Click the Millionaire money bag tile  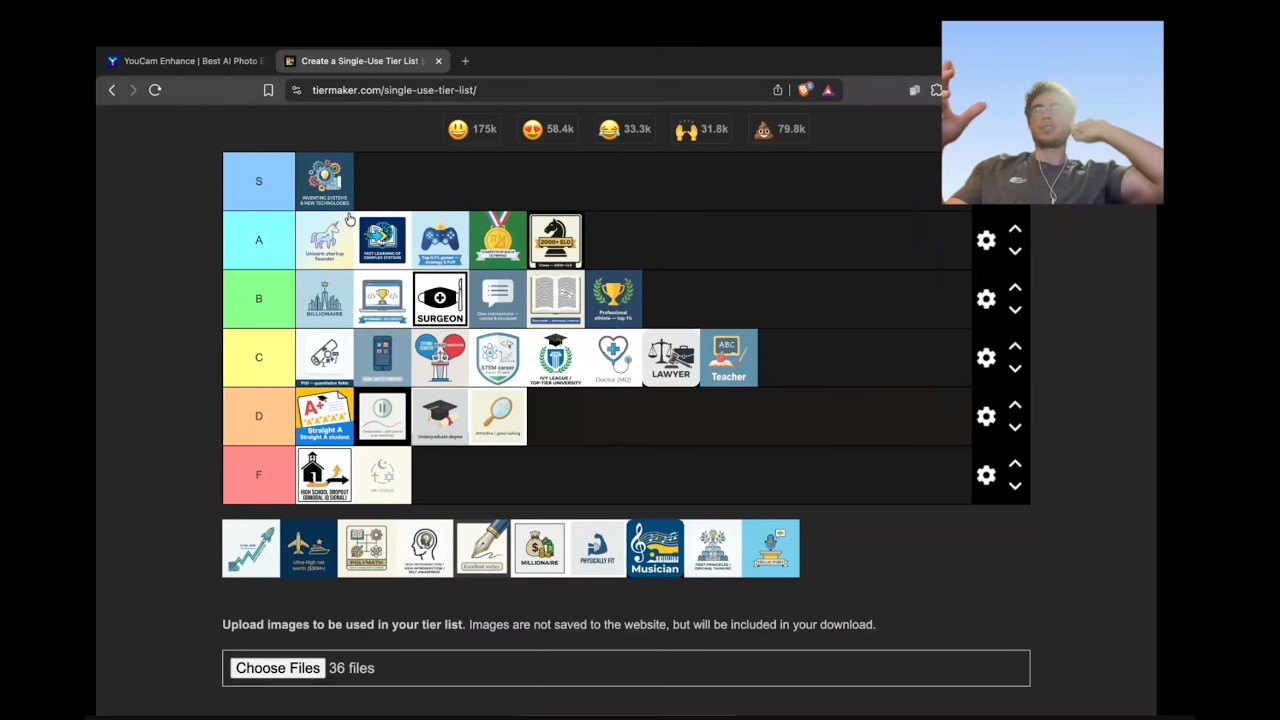[x=540, y=548]
